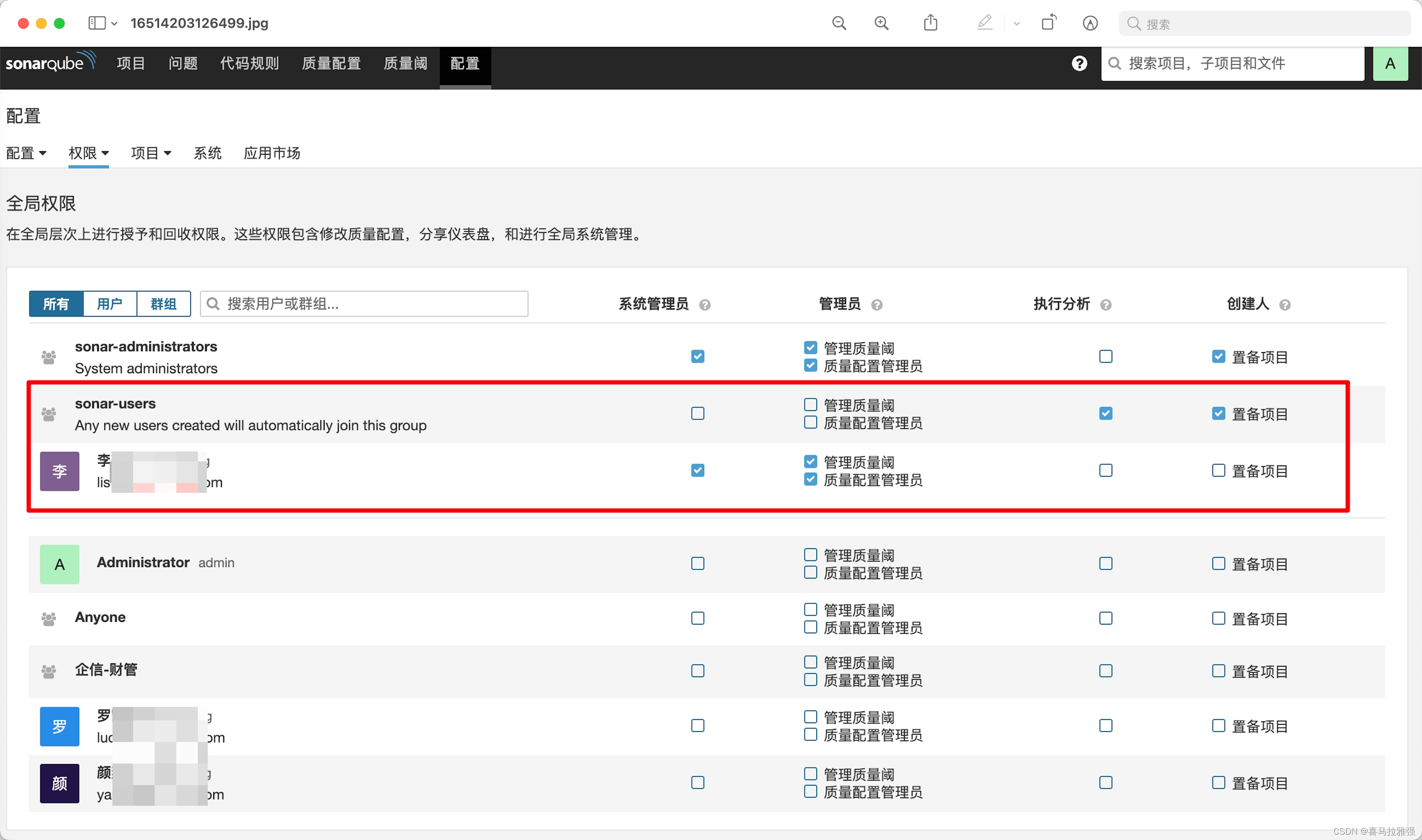The height and width of the screenshot is (840, 1422).
Task: Click the Anyone group icon
Action: [x=49, y=619]
